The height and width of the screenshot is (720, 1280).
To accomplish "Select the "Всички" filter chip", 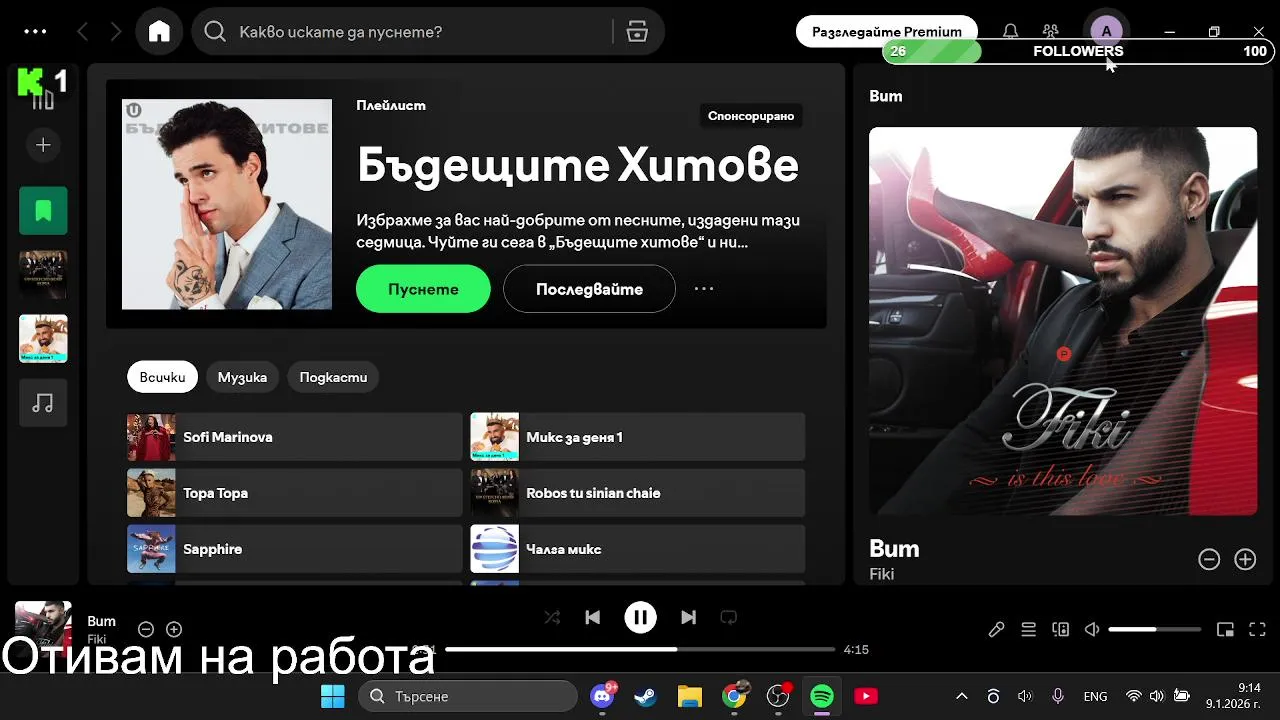I will pyautogui.click(x=162, y=377).
